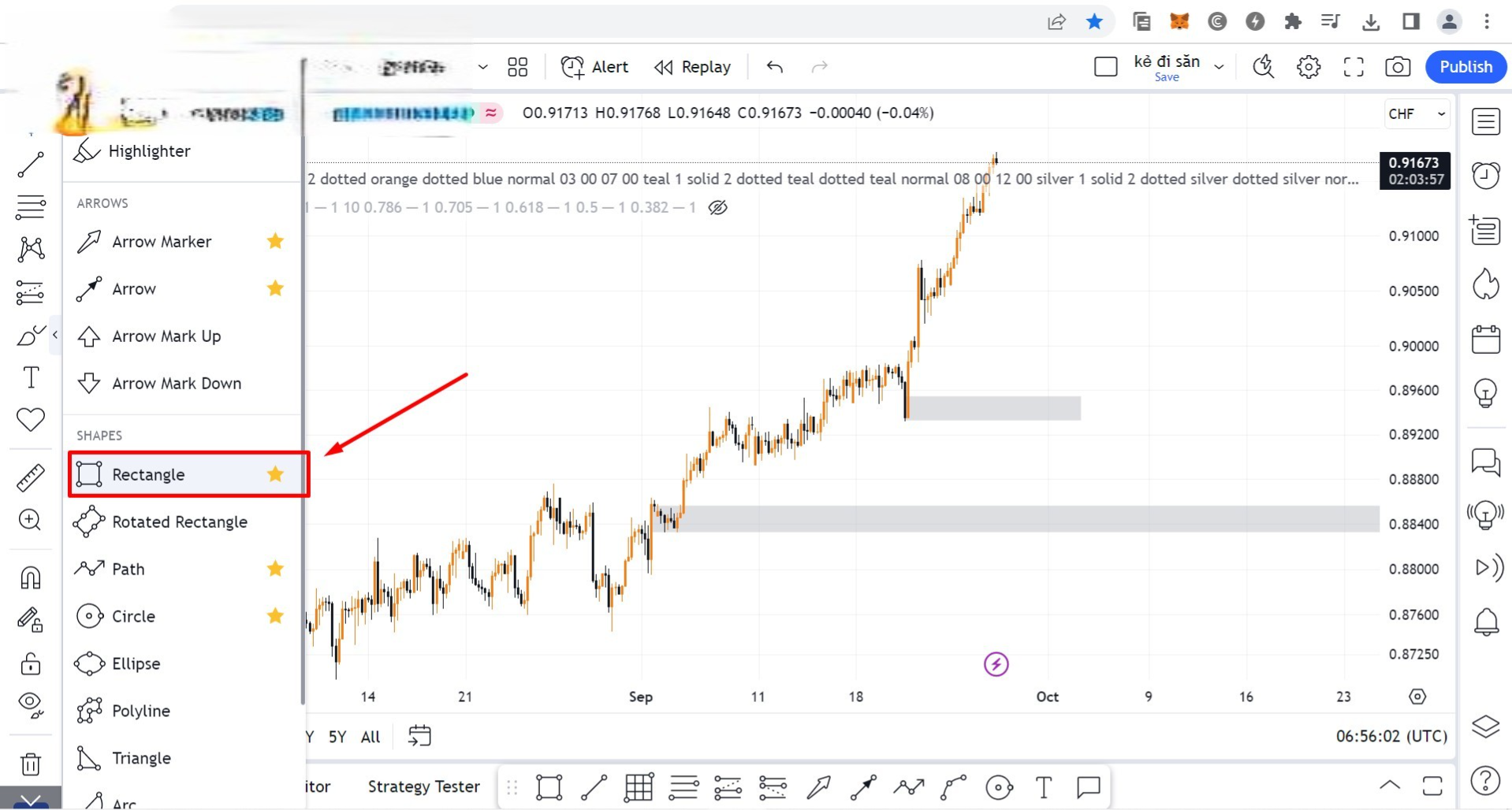1512x810 pixels.
Task: Click the purple lightning event marker
Action: (996, 664)
